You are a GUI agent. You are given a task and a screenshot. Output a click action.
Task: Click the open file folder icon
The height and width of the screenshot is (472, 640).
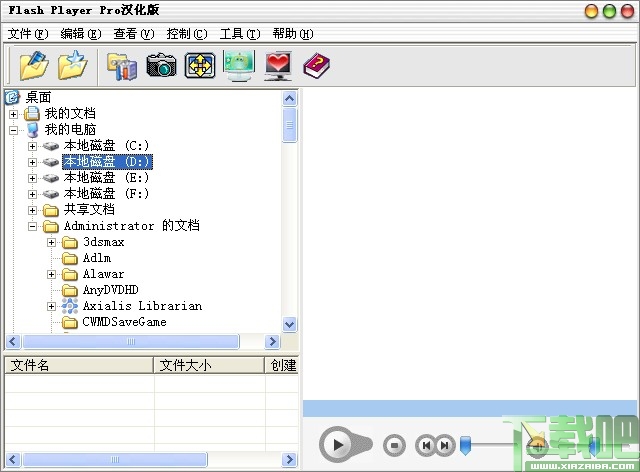34,65
